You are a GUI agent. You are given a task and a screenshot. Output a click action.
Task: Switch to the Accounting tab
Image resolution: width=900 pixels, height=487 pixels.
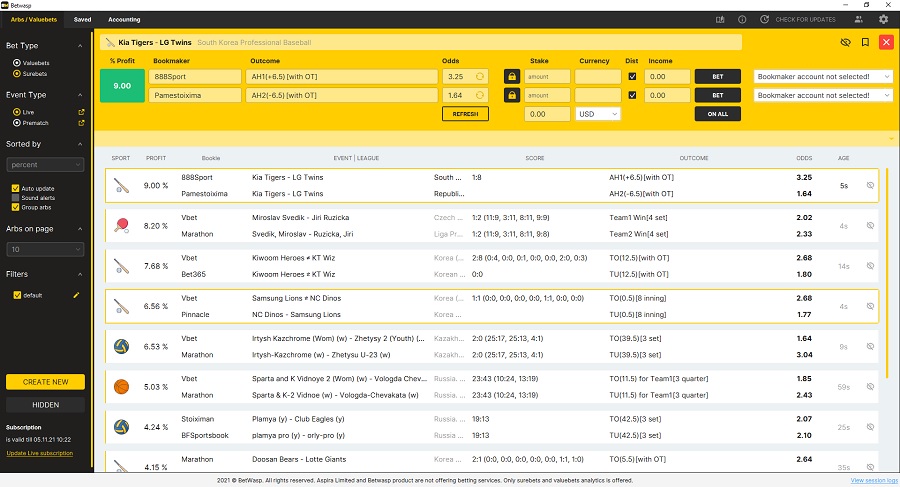point(124,20)
